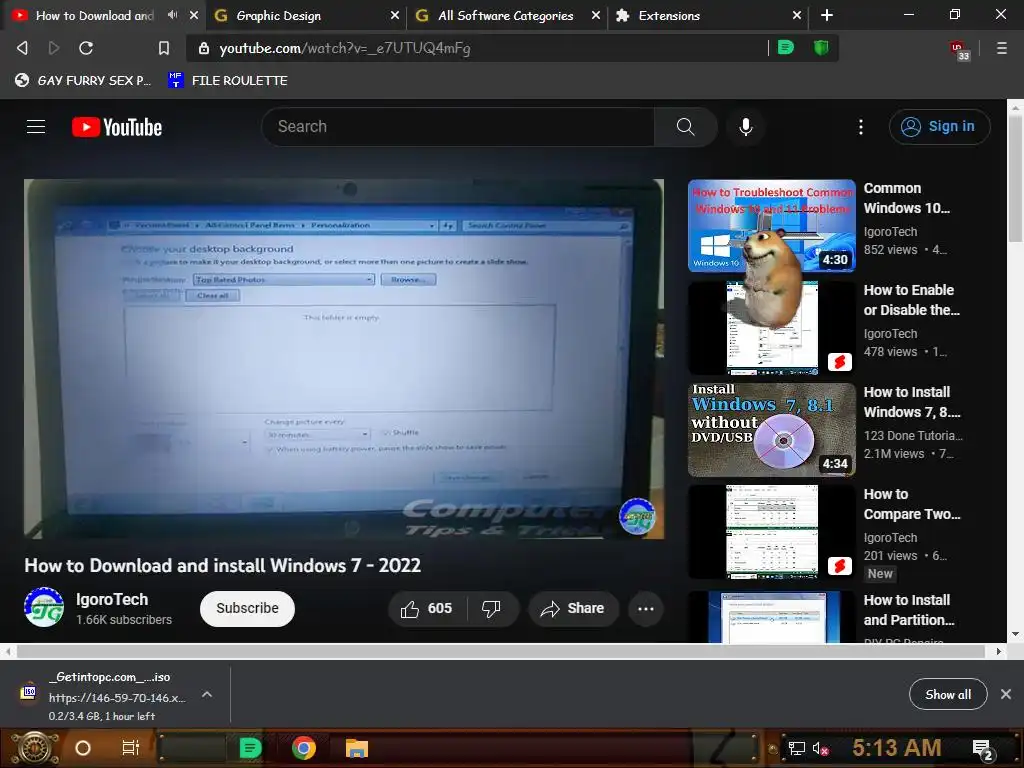Open the green chat extension icon in address bar
Viewport: 1024px width, 768px height.
(x=786, y=47)
